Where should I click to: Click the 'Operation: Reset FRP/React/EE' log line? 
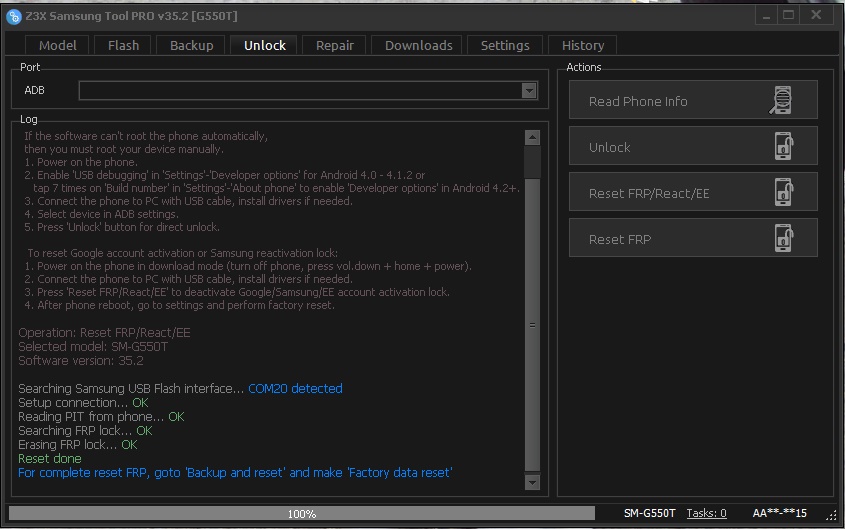pyautogui.click(x=104, y=332)
